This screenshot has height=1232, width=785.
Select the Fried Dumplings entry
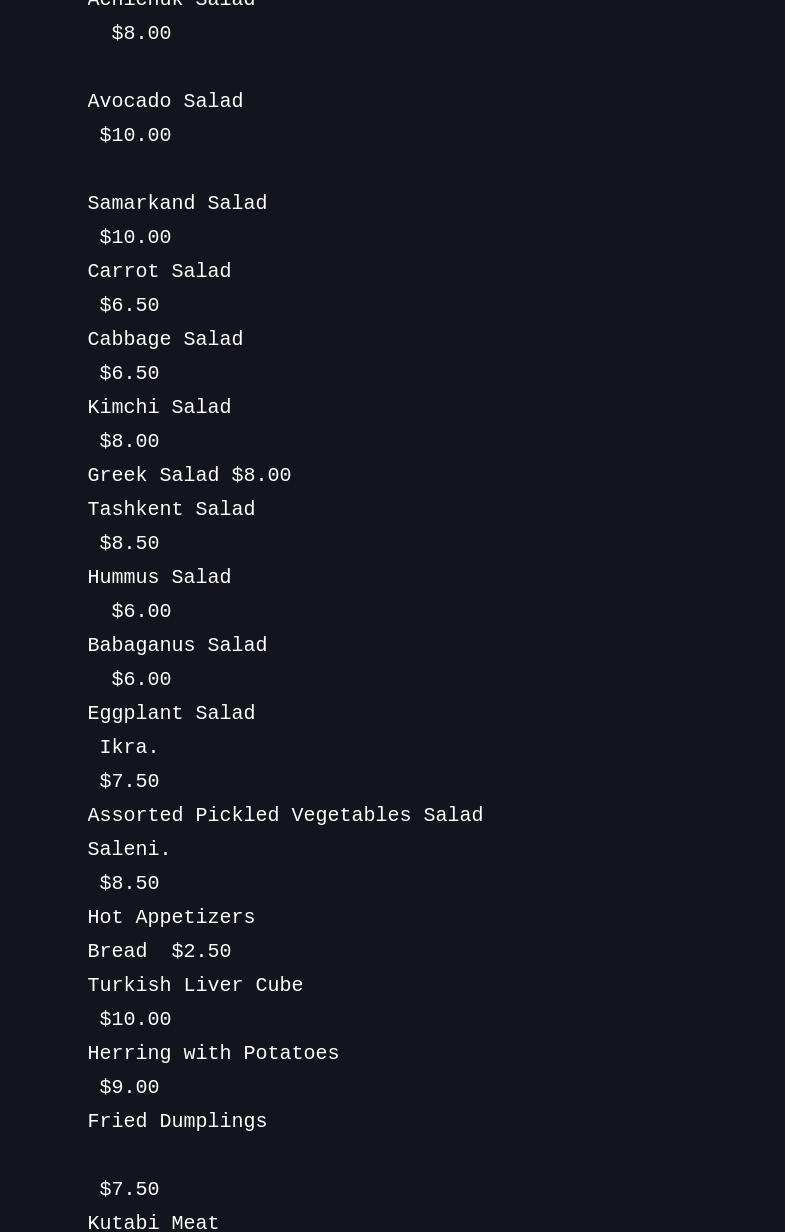tap(177, 1121)
